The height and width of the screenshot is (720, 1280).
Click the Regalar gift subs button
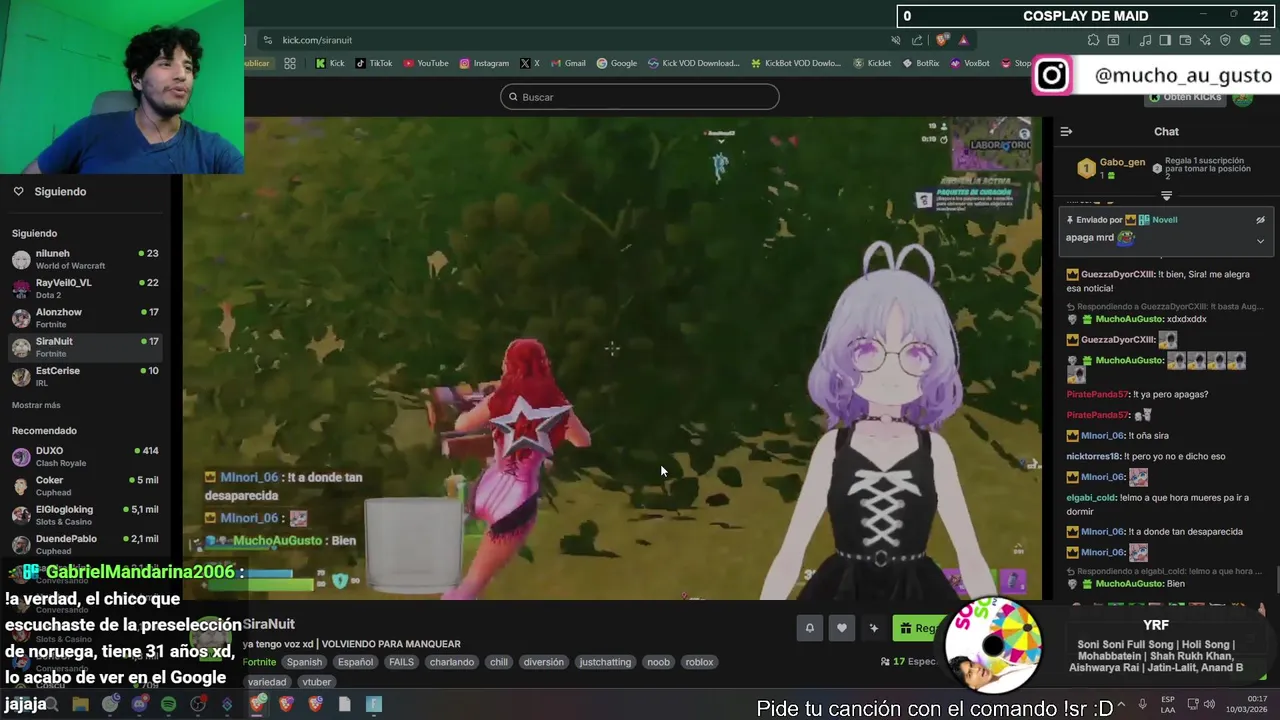pos(918,628)
